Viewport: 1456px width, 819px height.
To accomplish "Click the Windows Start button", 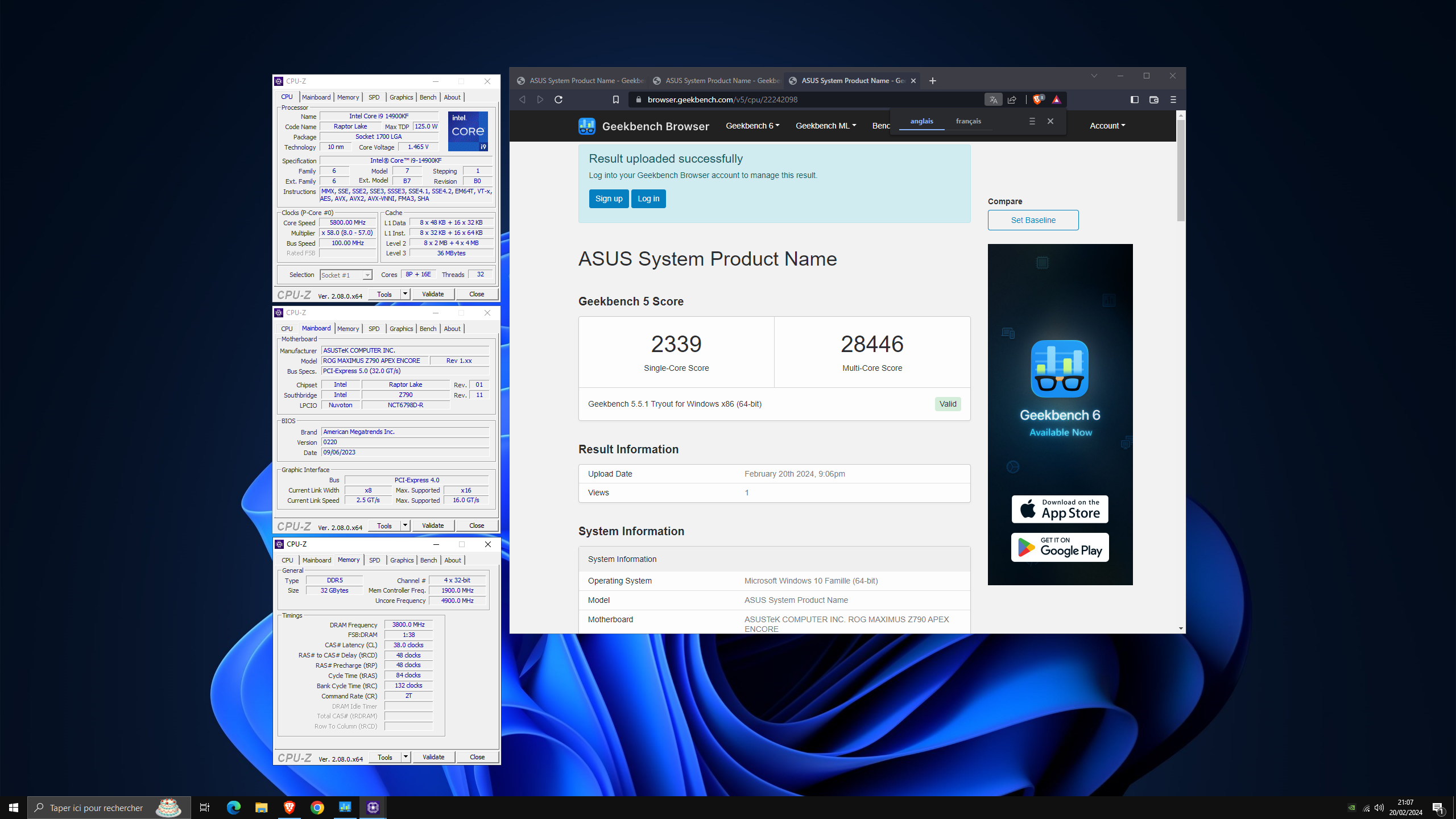I will coord(14,808).
